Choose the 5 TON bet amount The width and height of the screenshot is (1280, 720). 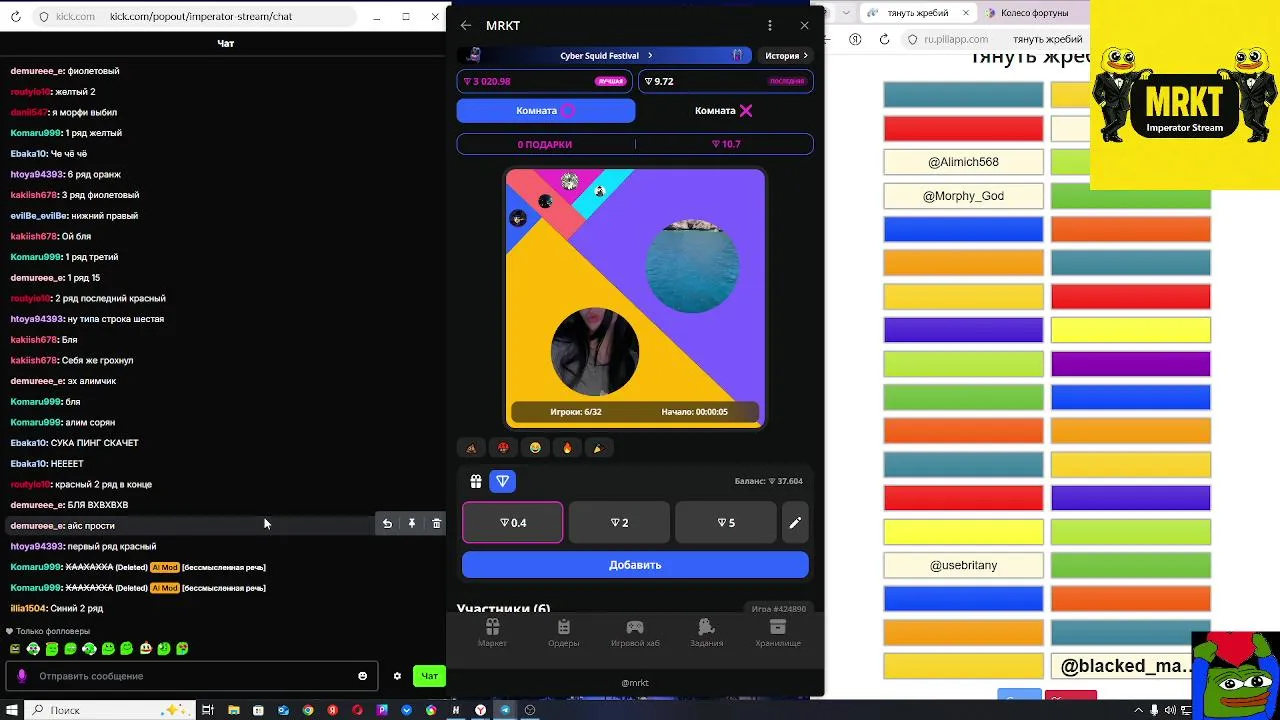pos(726,523)
